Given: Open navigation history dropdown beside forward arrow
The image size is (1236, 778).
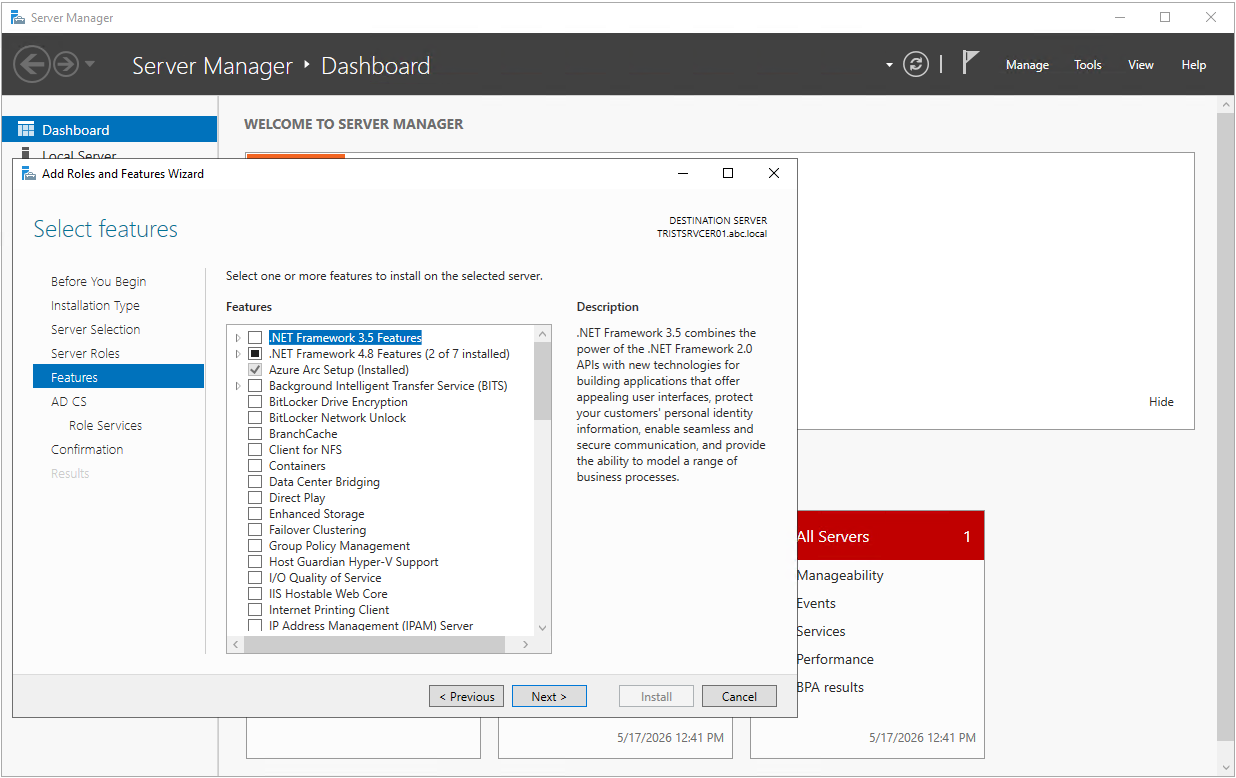Looking at the screenshot, I should (x=90, y=65).
